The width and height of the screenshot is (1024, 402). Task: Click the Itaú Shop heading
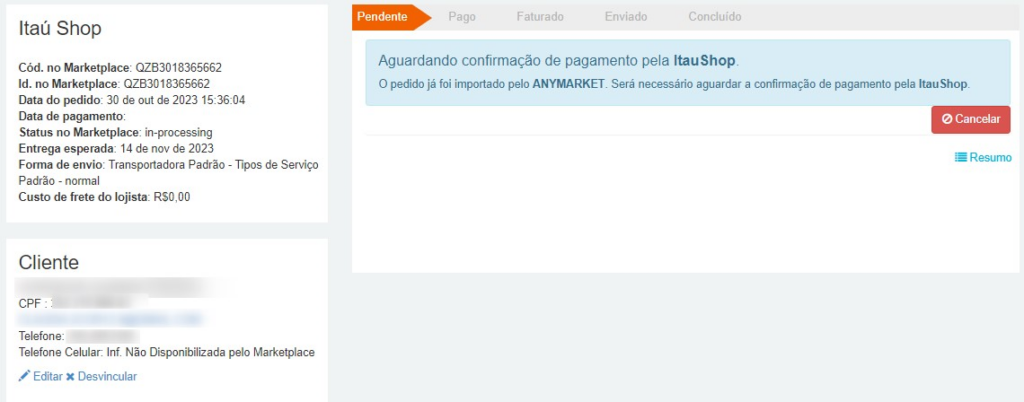(60, 29)
